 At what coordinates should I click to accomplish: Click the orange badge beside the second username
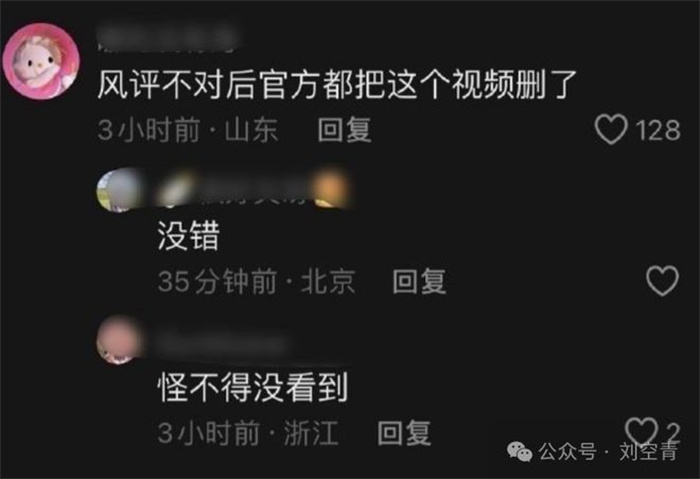(x=331, y=189)
